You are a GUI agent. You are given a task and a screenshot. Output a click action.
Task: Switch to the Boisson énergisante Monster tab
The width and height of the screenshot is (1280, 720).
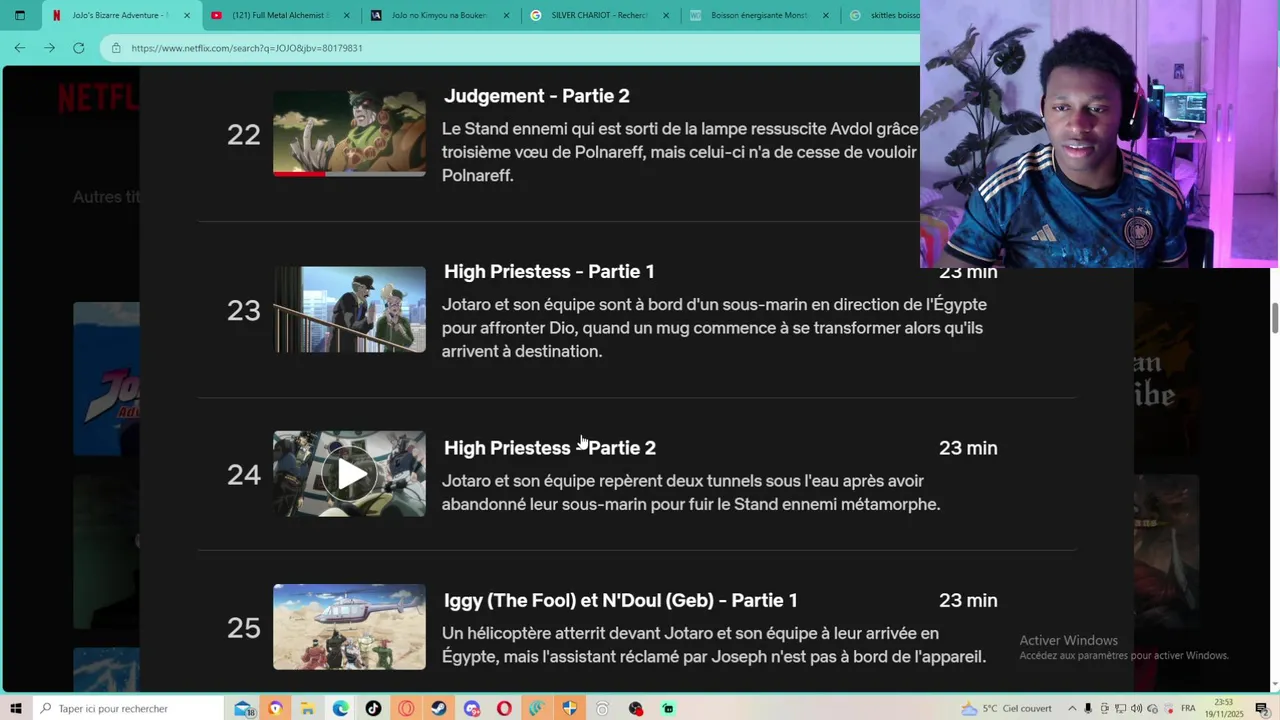[x=758, y=15]
